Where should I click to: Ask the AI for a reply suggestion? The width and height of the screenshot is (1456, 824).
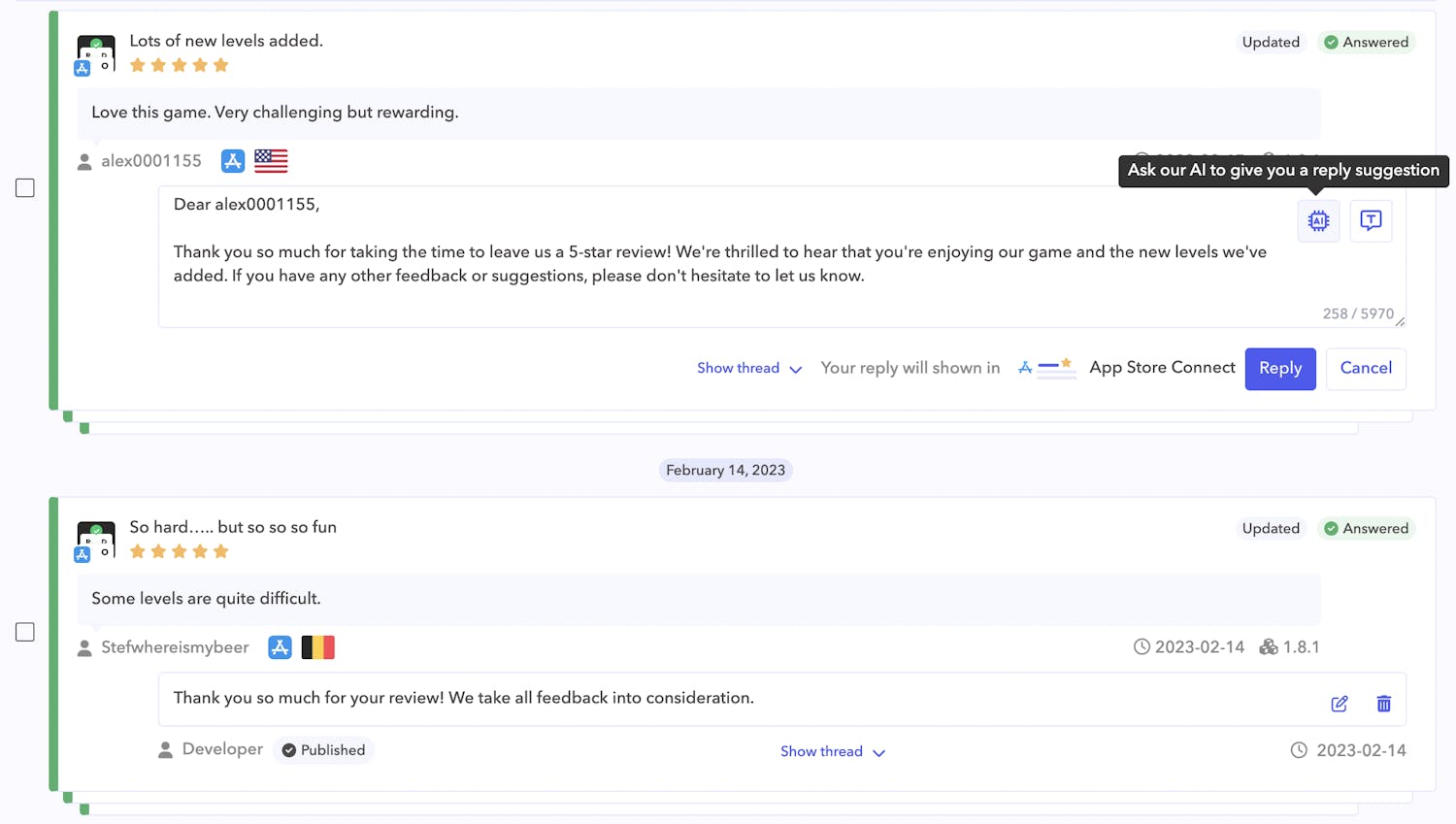[1318, 220]
